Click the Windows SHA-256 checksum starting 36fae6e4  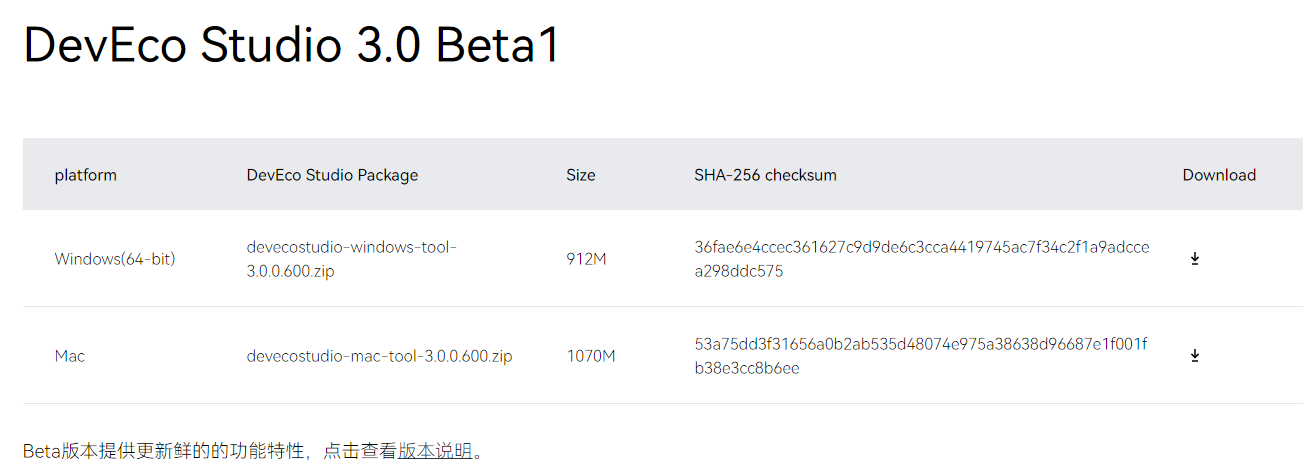921,259
